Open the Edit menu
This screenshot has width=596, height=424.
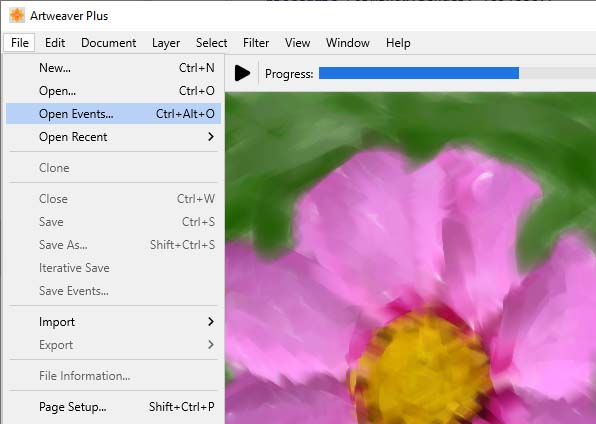point(55,43)
